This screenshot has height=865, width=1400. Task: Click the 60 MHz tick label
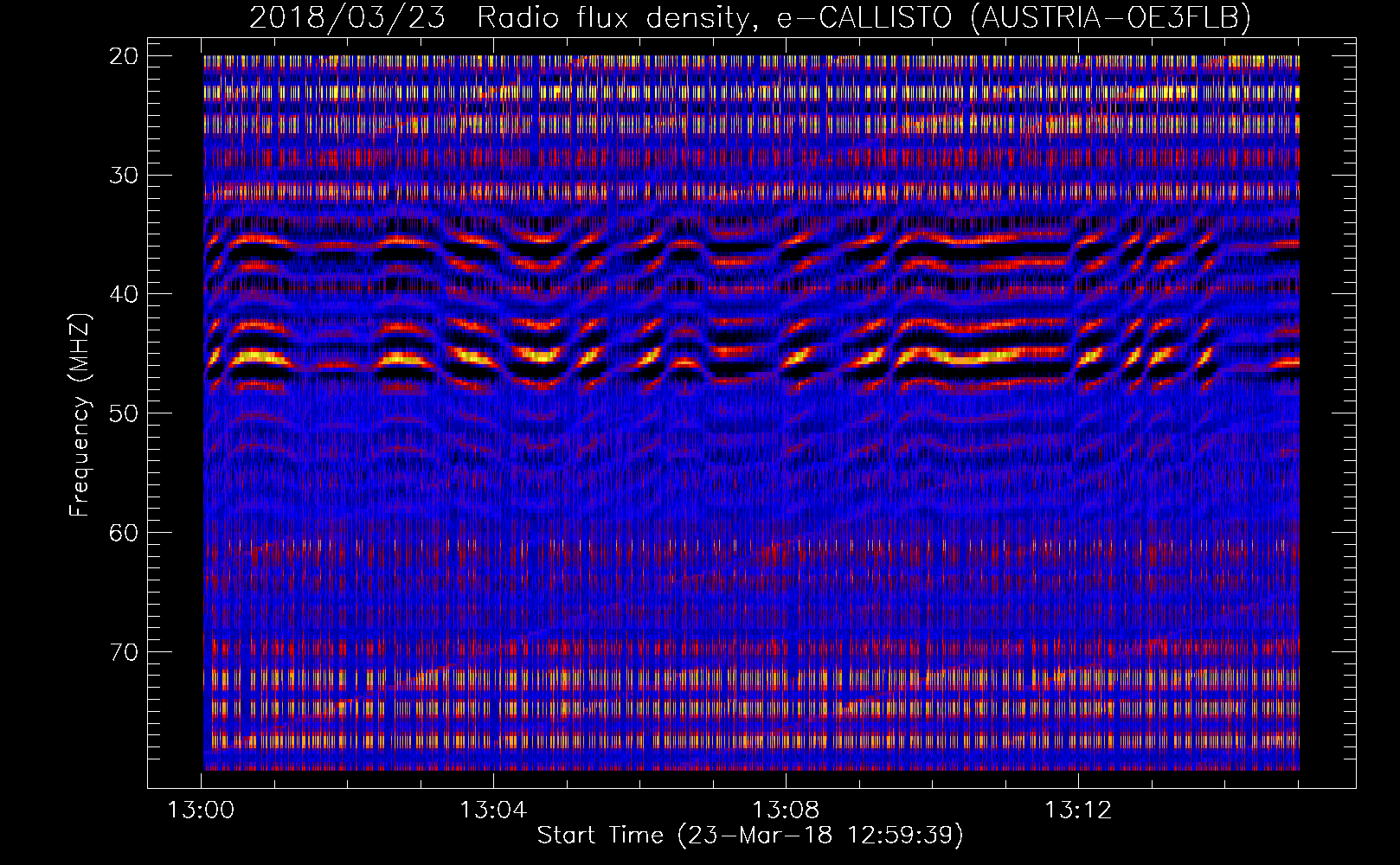124,532
